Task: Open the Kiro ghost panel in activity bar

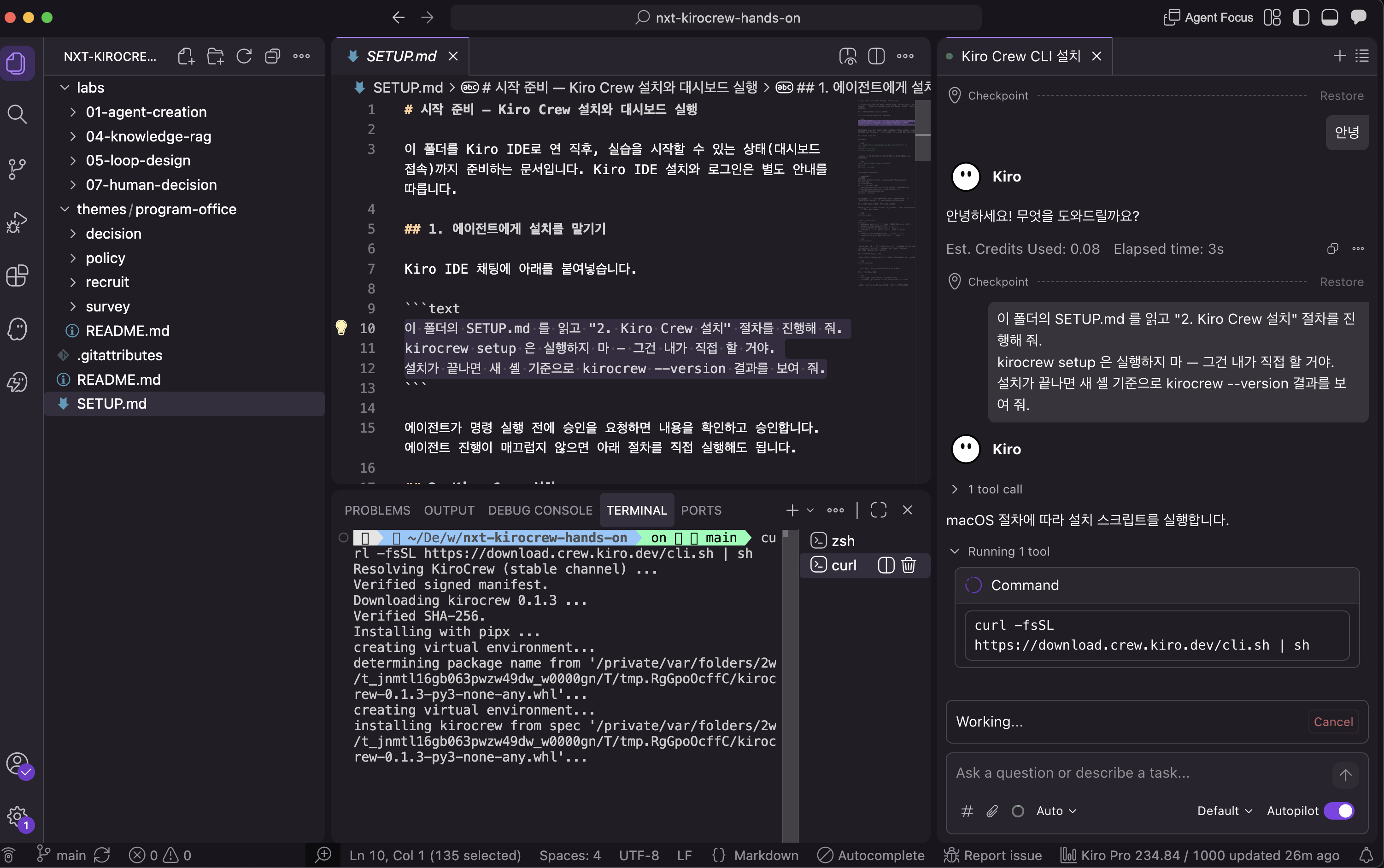Action: coord(17,329)
